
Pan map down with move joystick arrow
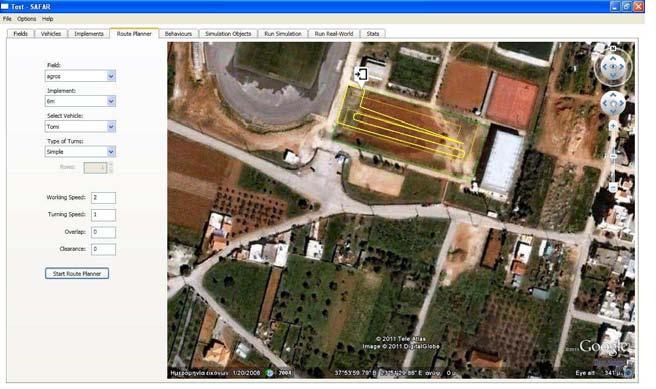(x=613, y=111)
